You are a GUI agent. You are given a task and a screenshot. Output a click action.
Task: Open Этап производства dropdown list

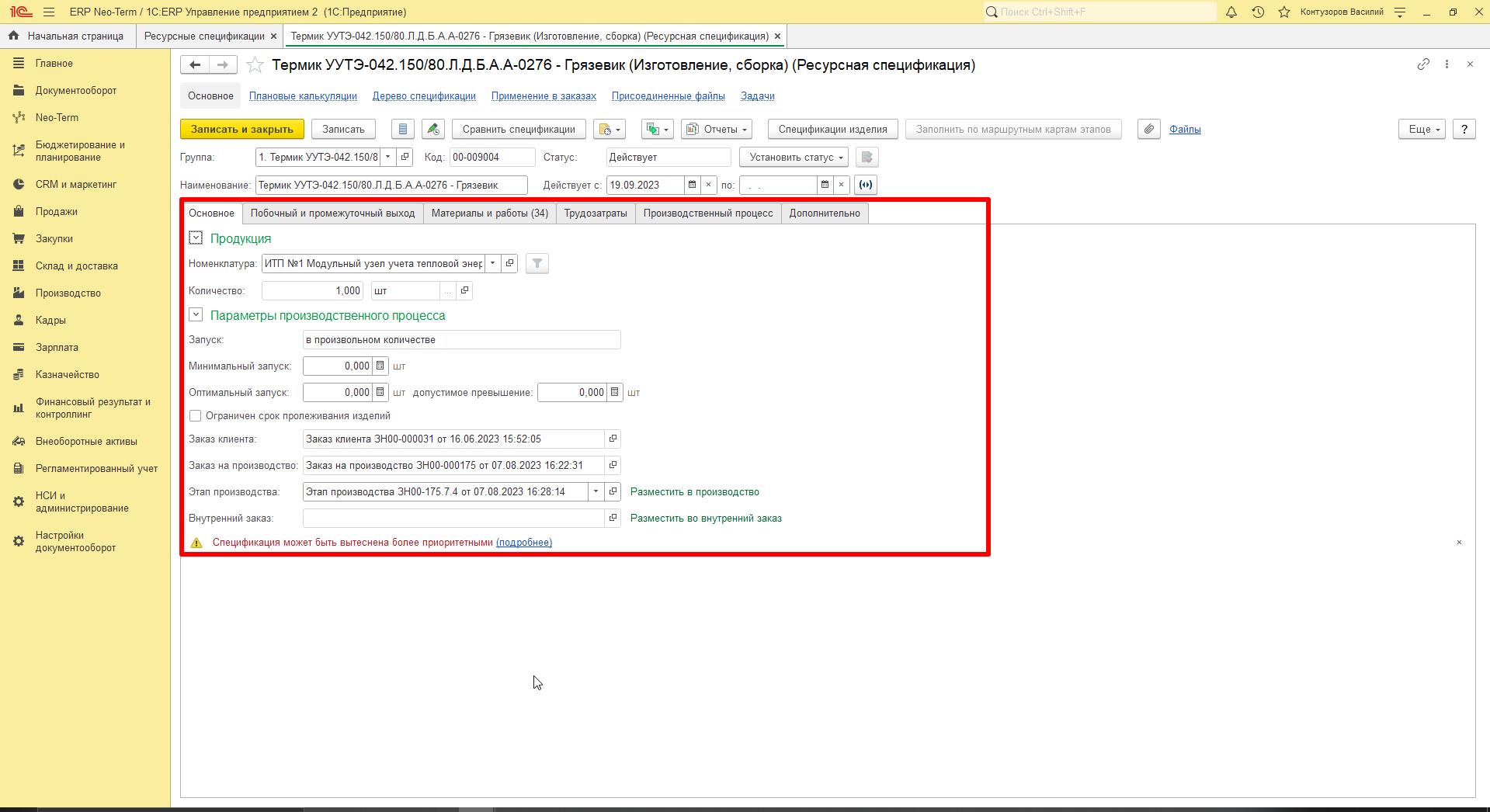(596, 492)
